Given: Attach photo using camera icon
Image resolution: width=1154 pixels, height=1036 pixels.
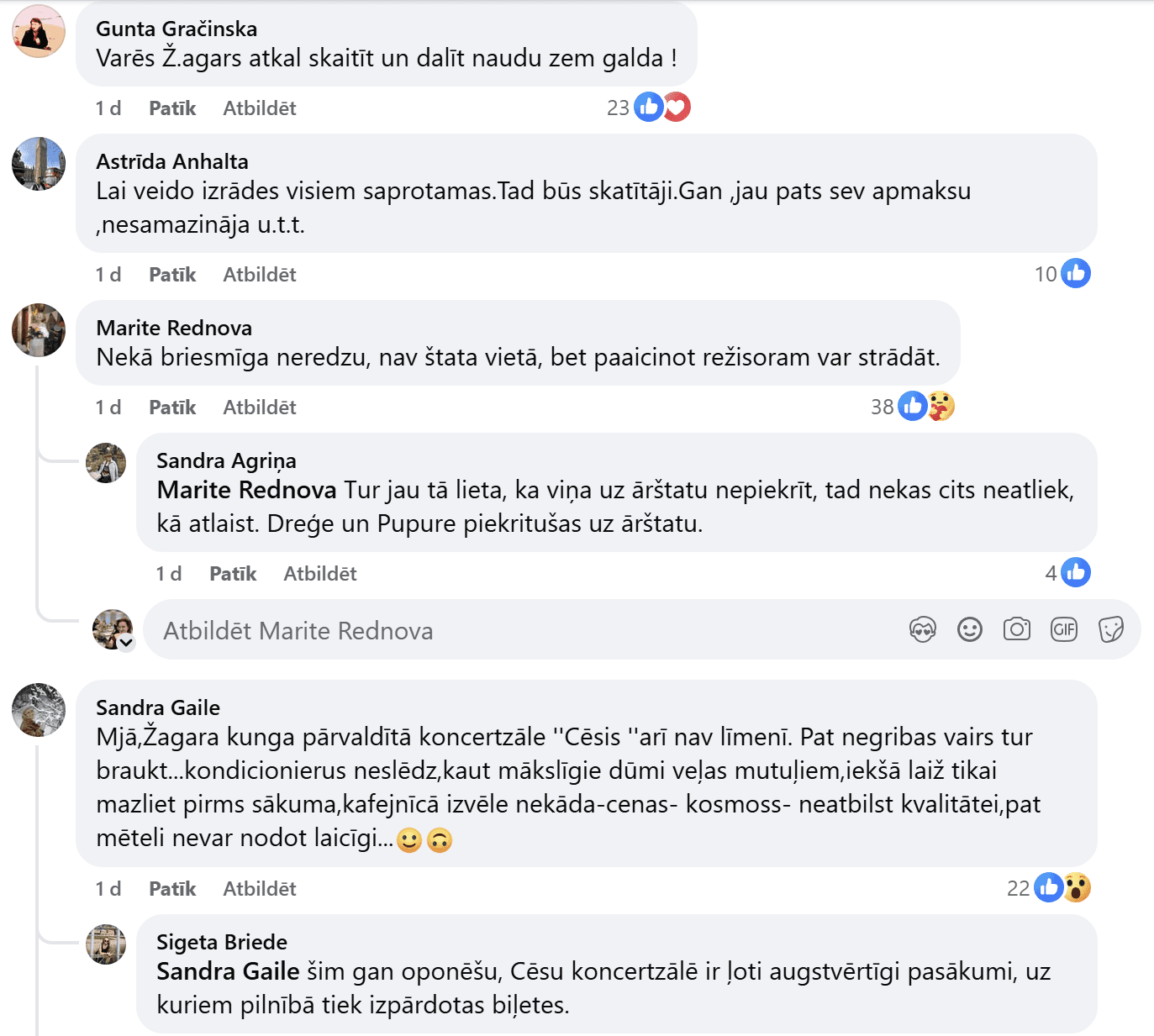Looking at the screenshot, I should pos(1016,629).
